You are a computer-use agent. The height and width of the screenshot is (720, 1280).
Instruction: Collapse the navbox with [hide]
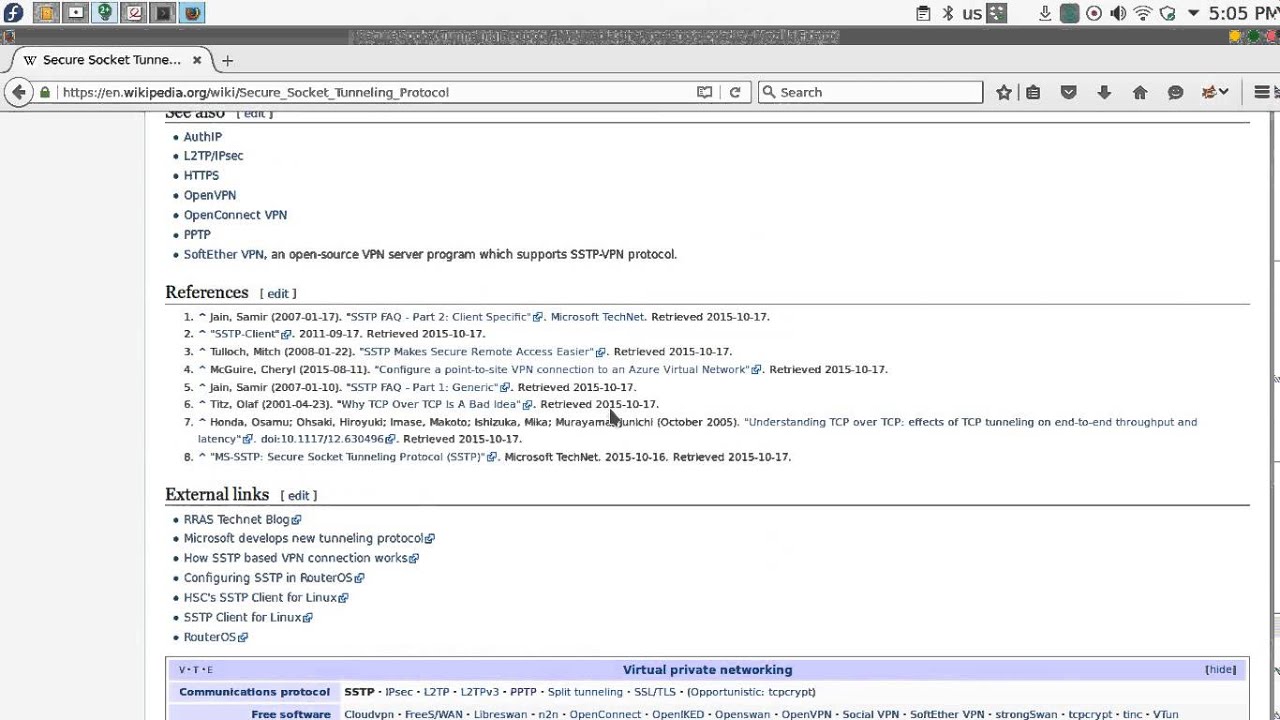click(x=1220, y=670)
